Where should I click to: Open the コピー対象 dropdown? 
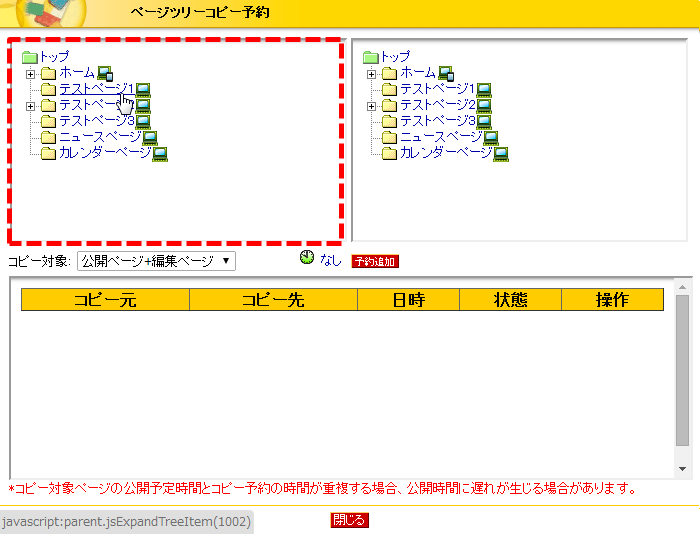tap(156, 261)
